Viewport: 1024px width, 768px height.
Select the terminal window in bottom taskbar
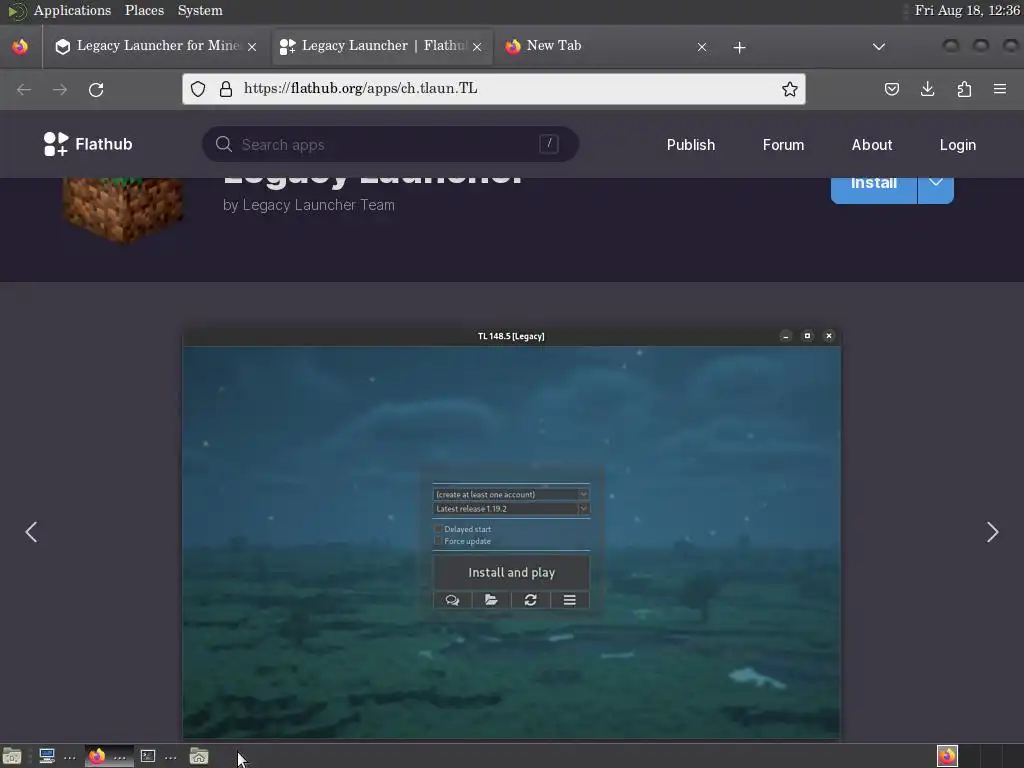[159, 756]
